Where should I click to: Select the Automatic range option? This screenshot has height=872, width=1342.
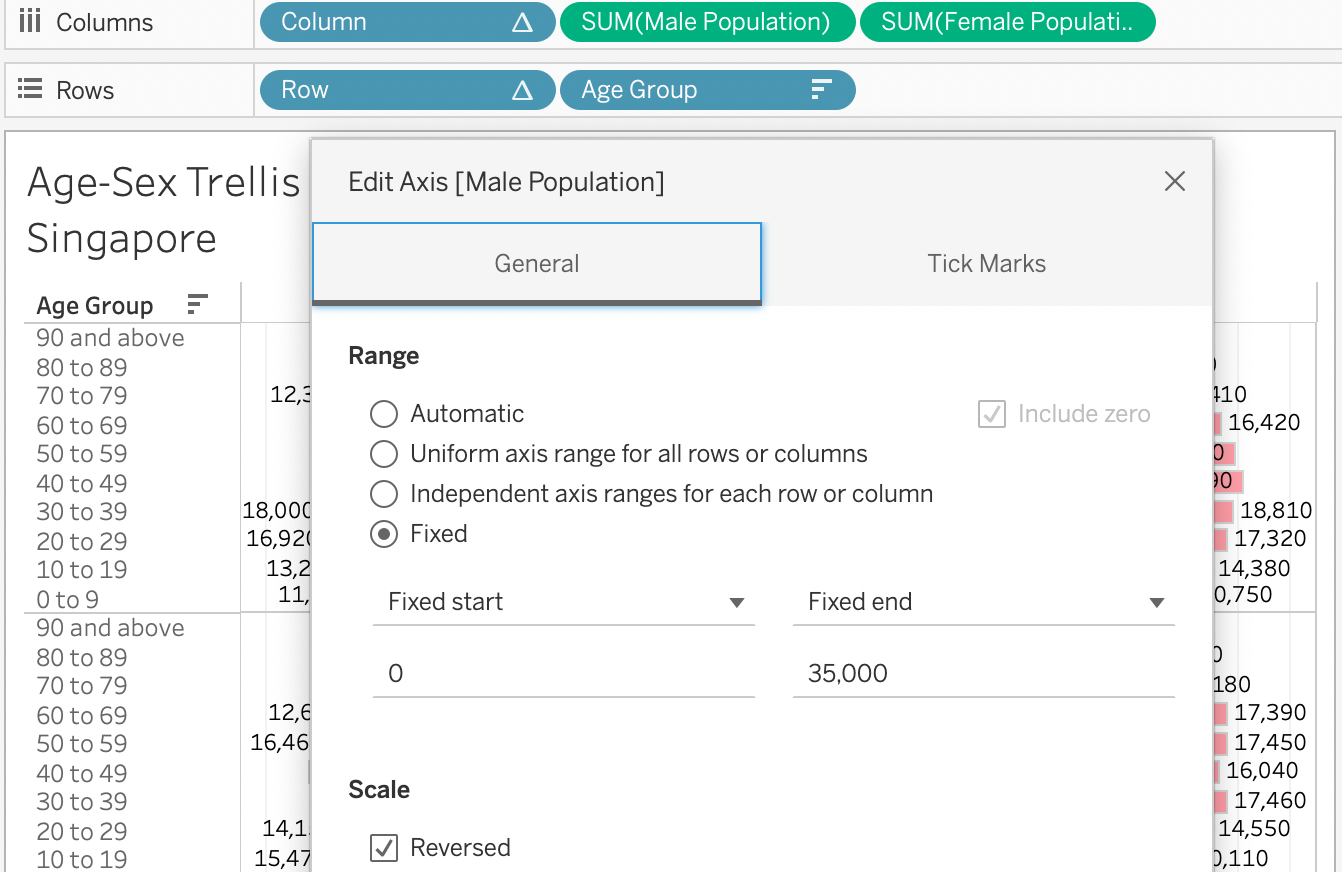pyautogui.click(x=384, y=414)
